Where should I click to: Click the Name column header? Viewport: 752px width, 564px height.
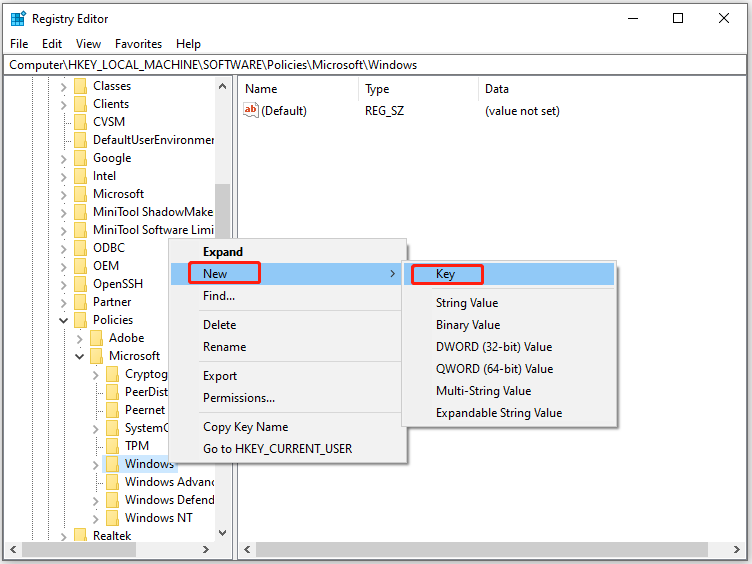(x=298, y=89)
